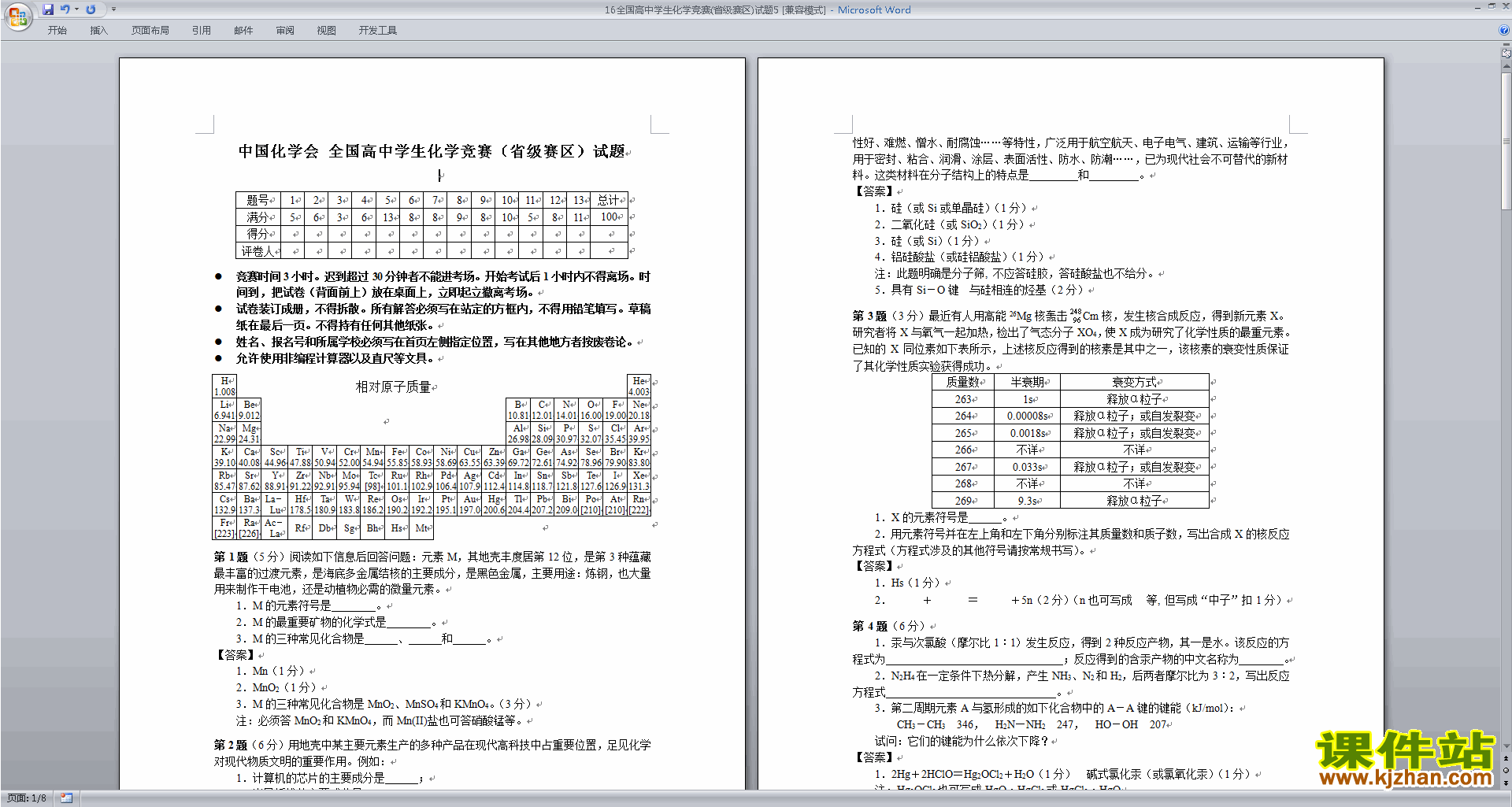Screen dimensions: 1512x807
Task: Open the Select Browse Object round button
Action: click(x=1506, y=771)
